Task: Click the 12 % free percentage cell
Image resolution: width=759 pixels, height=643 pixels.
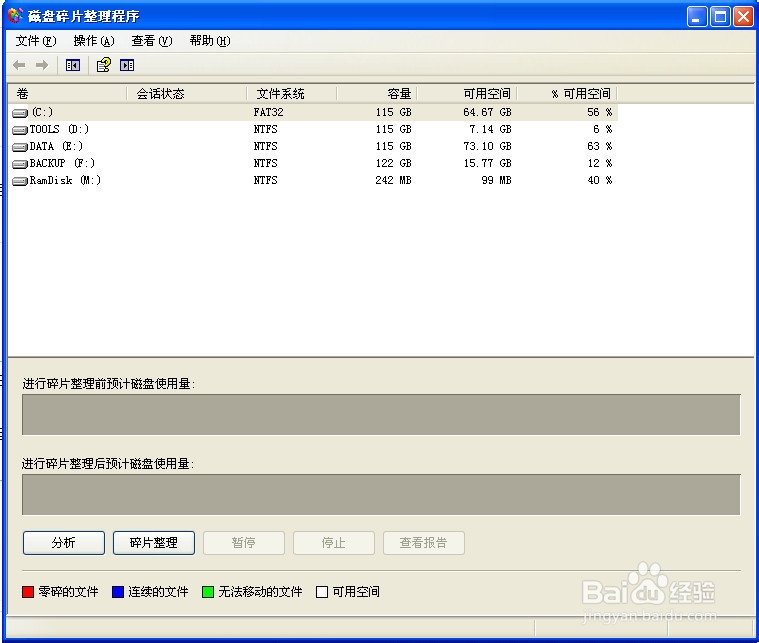Action: (600, 163)
